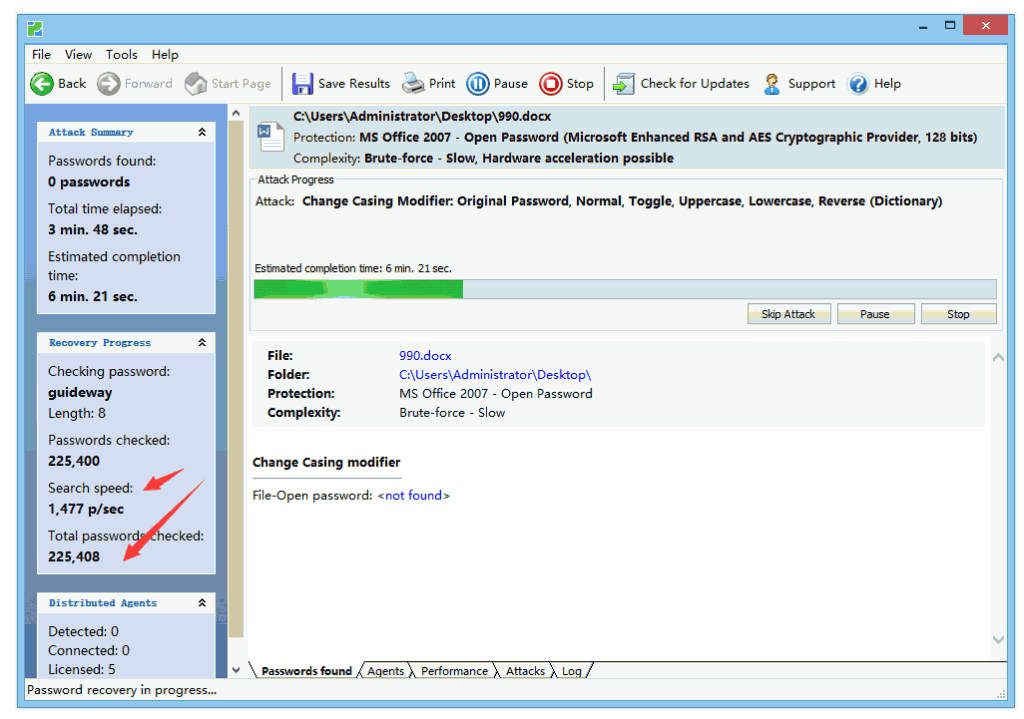Open the Help menu
The image size is (1024, 719).
(165, 55)
